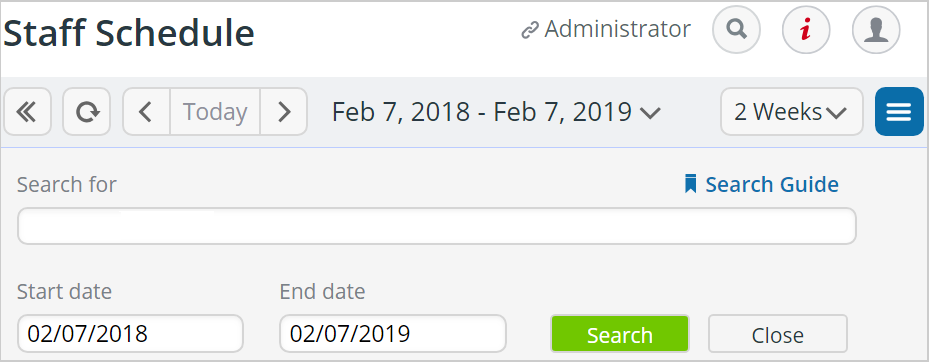
Task: Refresh the schedule with the reload icon
Action: (x=87, y=111)
